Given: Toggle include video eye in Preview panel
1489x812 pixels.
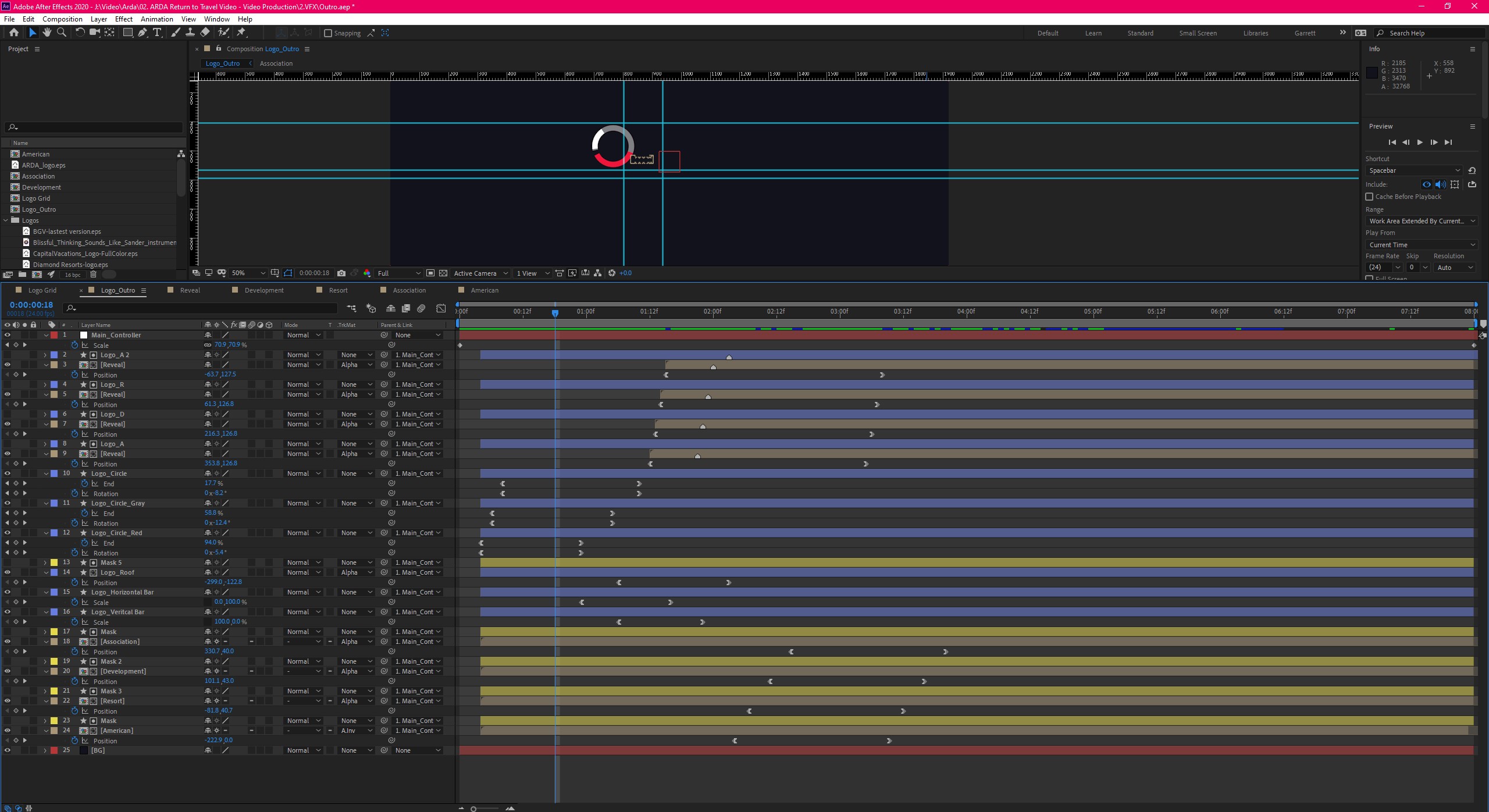Looking at the screenshot, I should [1427, 184].
